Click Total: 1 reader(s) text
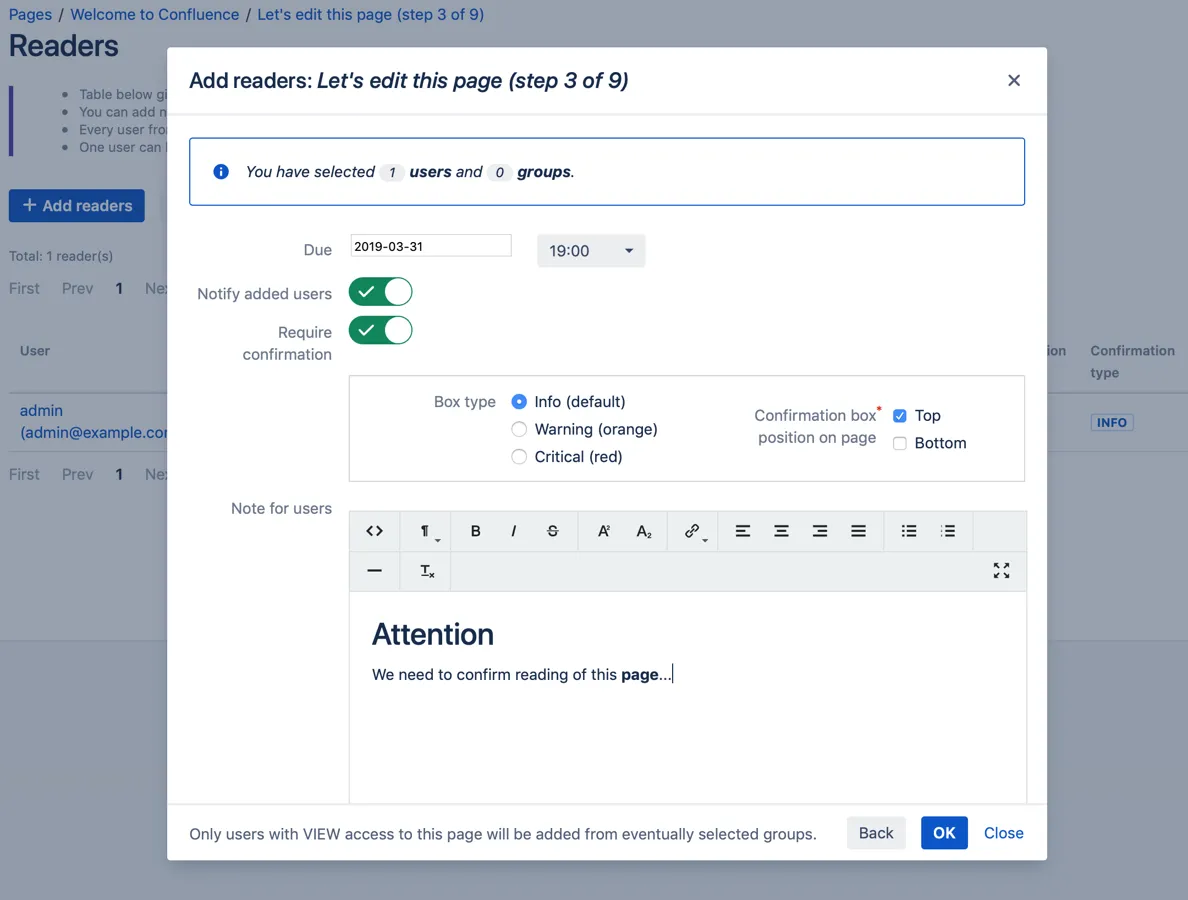This screenshot has height=900, width=1188. pos(61,256)
